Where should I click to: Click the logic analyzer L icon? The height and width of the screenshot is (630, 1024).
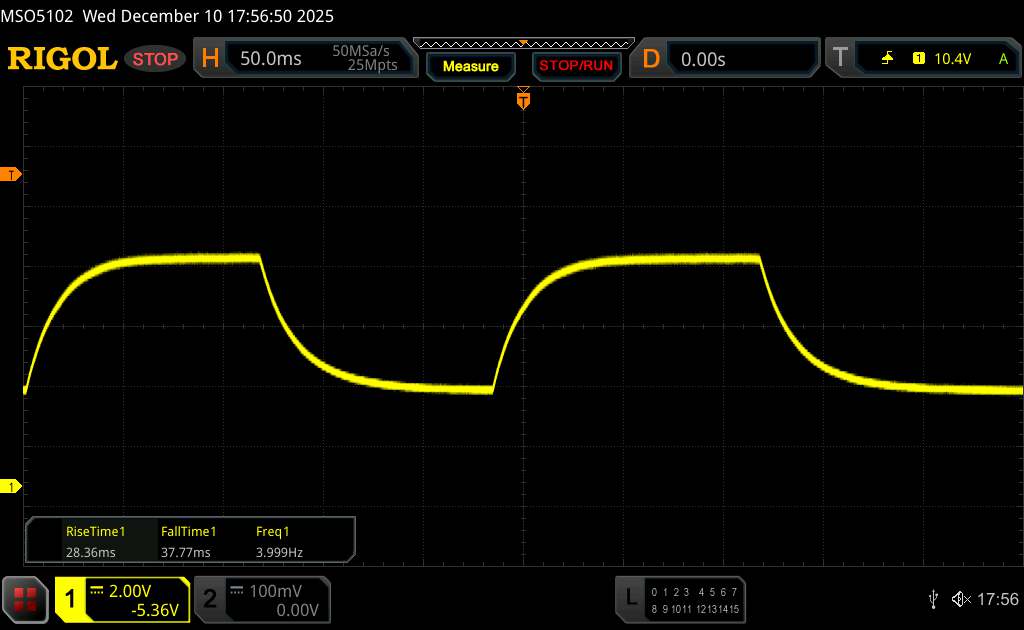[630, 598]
